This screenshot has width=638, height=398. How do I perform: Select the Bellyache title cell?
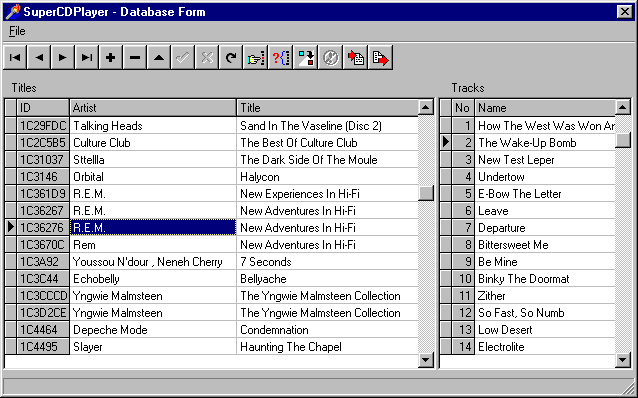(327, 279)
